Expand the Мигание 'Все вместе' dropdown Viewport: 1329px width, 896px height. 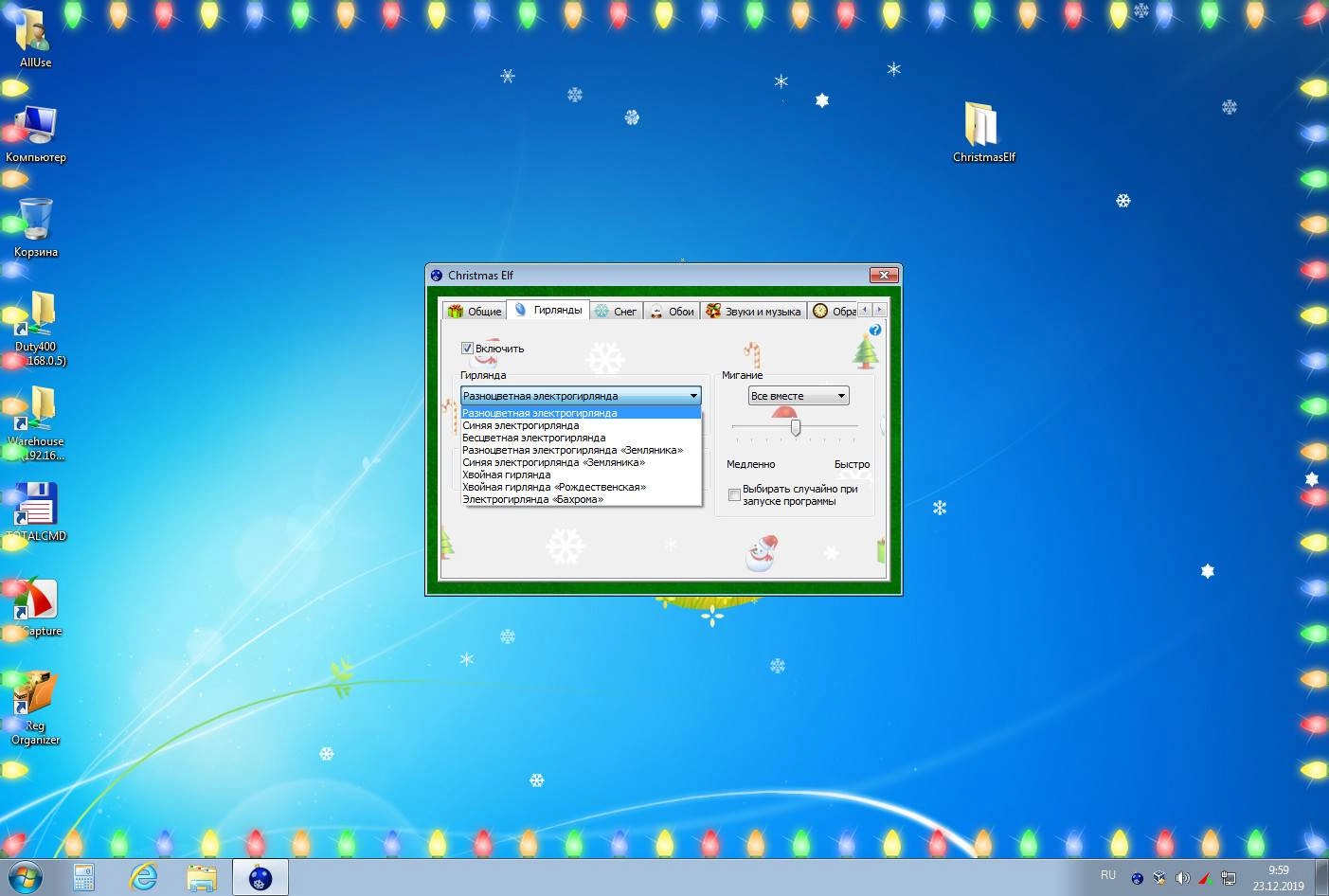click(799, 396)
